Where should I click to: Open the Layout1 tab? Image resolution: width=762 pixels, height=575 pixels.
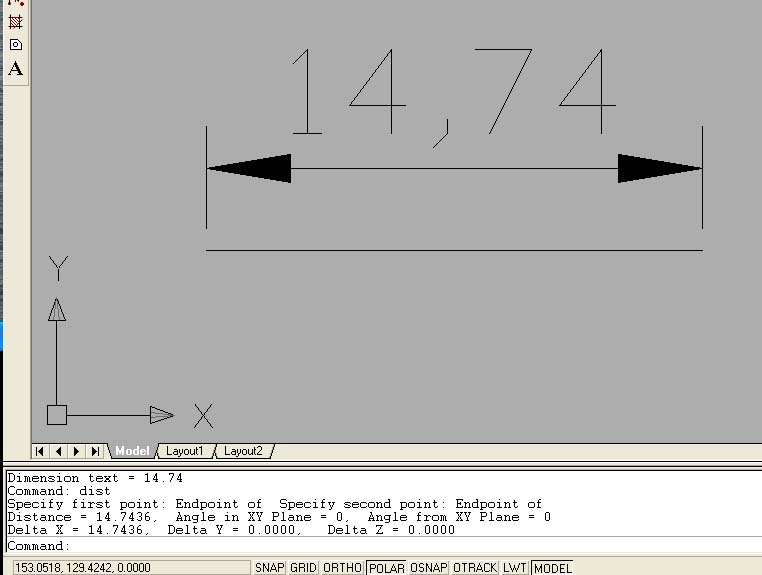point(185,451)
